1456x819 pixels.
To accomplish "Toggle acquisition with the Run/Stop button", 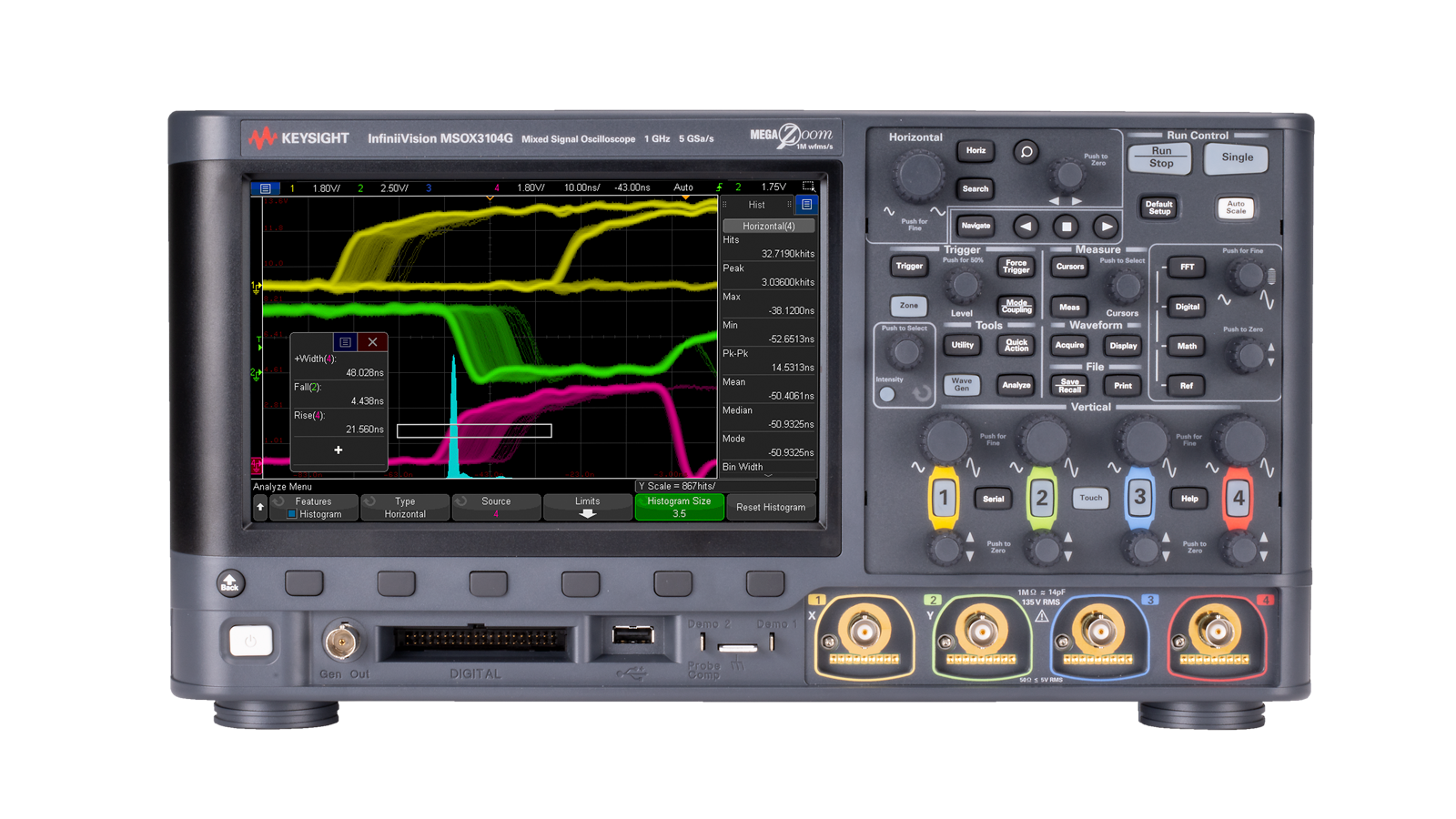I will pos(1159,158).
